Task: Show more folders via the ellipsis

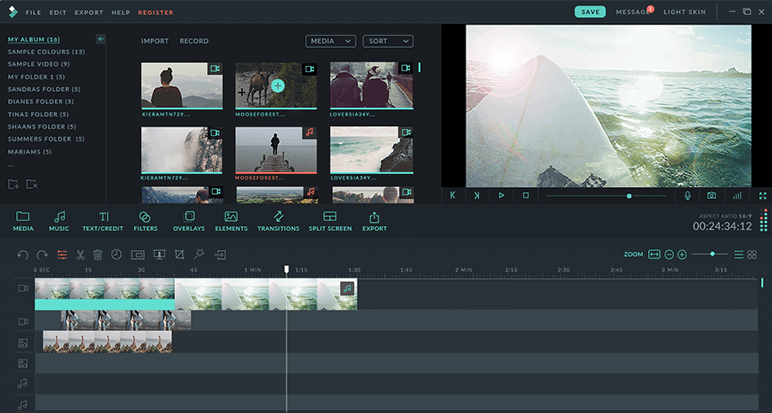Action: 11,166
